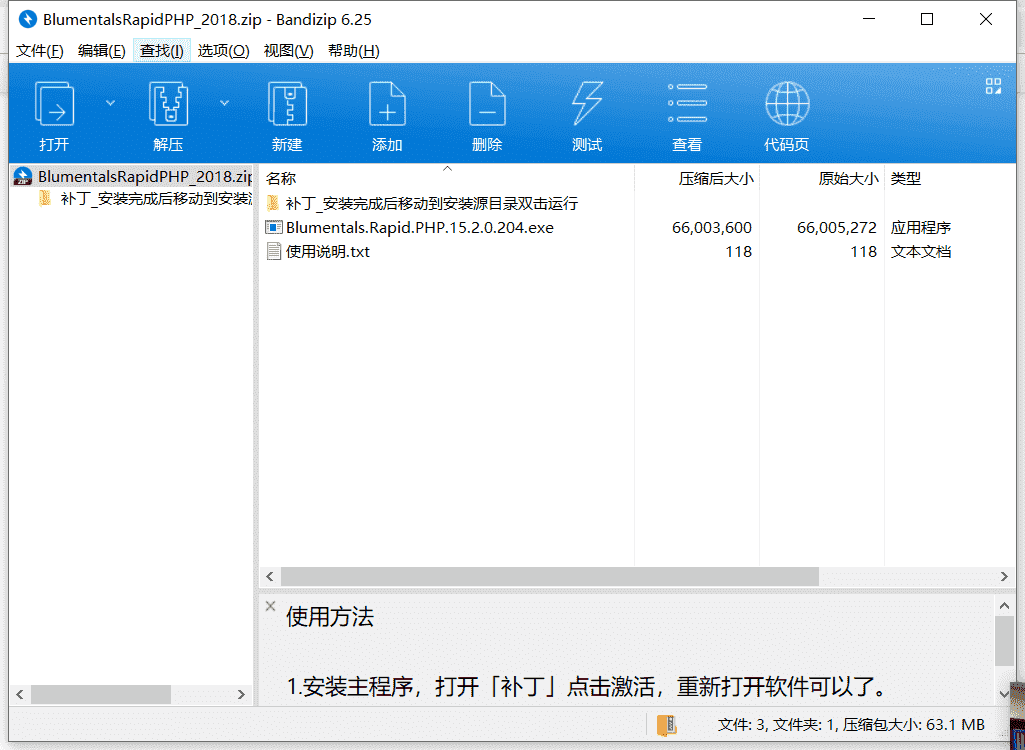This screenshot has width=1025, height=750.
Task: Click the tree pane scrollbar right arrow
Action: pyautogui.click(x=241, y=694)
